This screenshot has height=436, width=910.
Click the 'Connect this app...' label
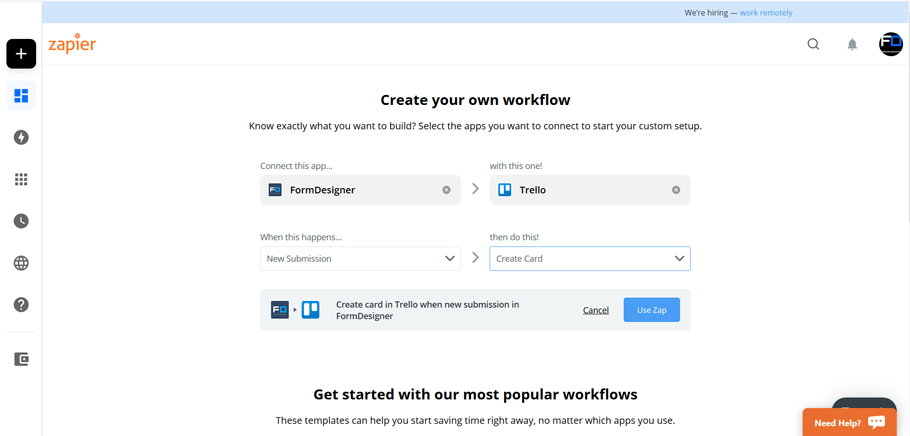coord(297,166)
